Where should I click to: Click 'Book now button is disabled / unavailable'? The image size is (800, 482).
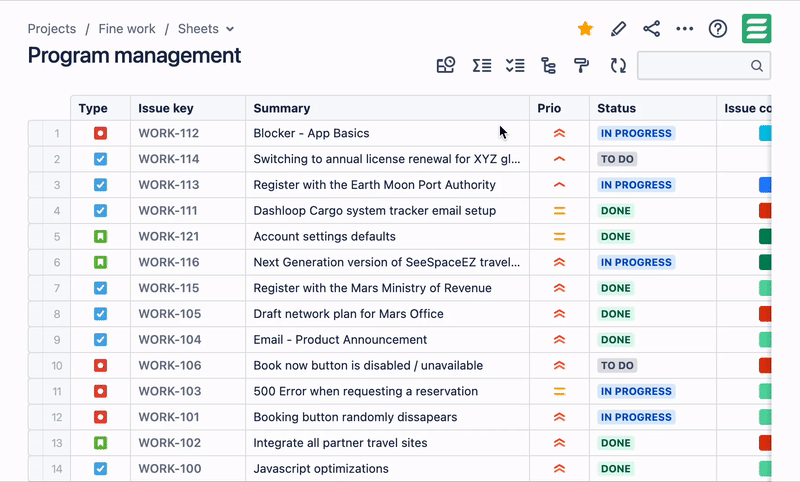[368, 366]
